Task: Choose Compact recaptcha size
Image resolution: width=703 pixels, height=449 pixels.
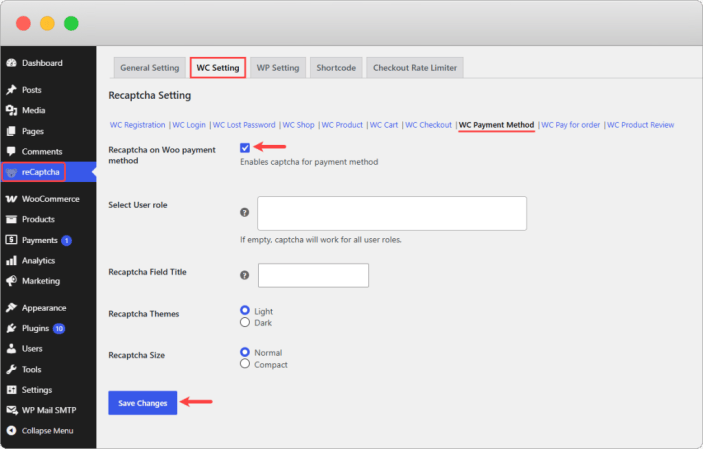Action: point(245,364)
